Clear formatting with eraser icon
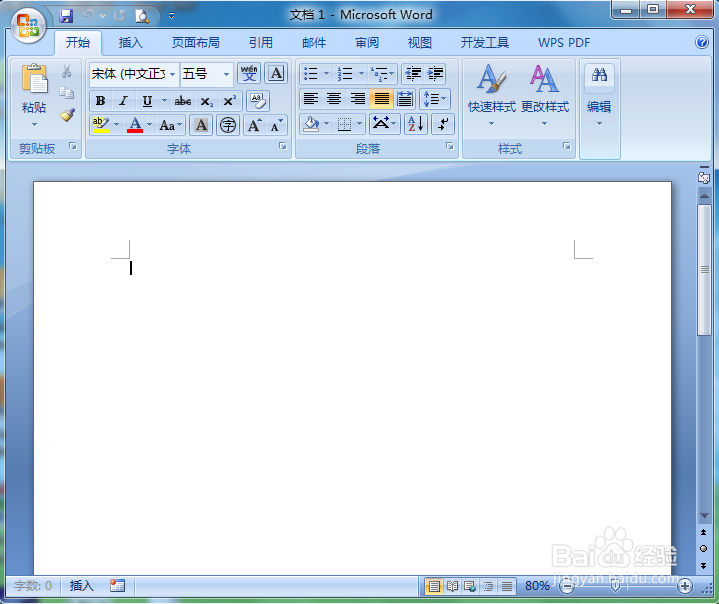The height and width of the screenshot is (604, 719). (258, 101)
